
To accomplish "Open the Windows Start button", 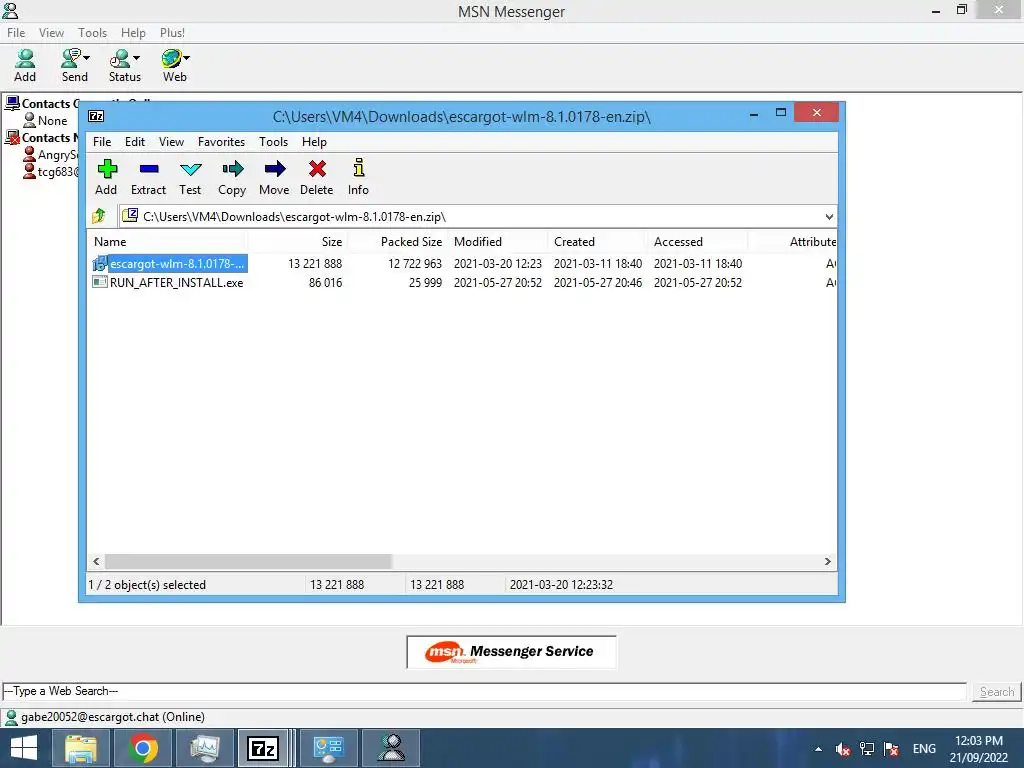I will (x=24, y=748).
